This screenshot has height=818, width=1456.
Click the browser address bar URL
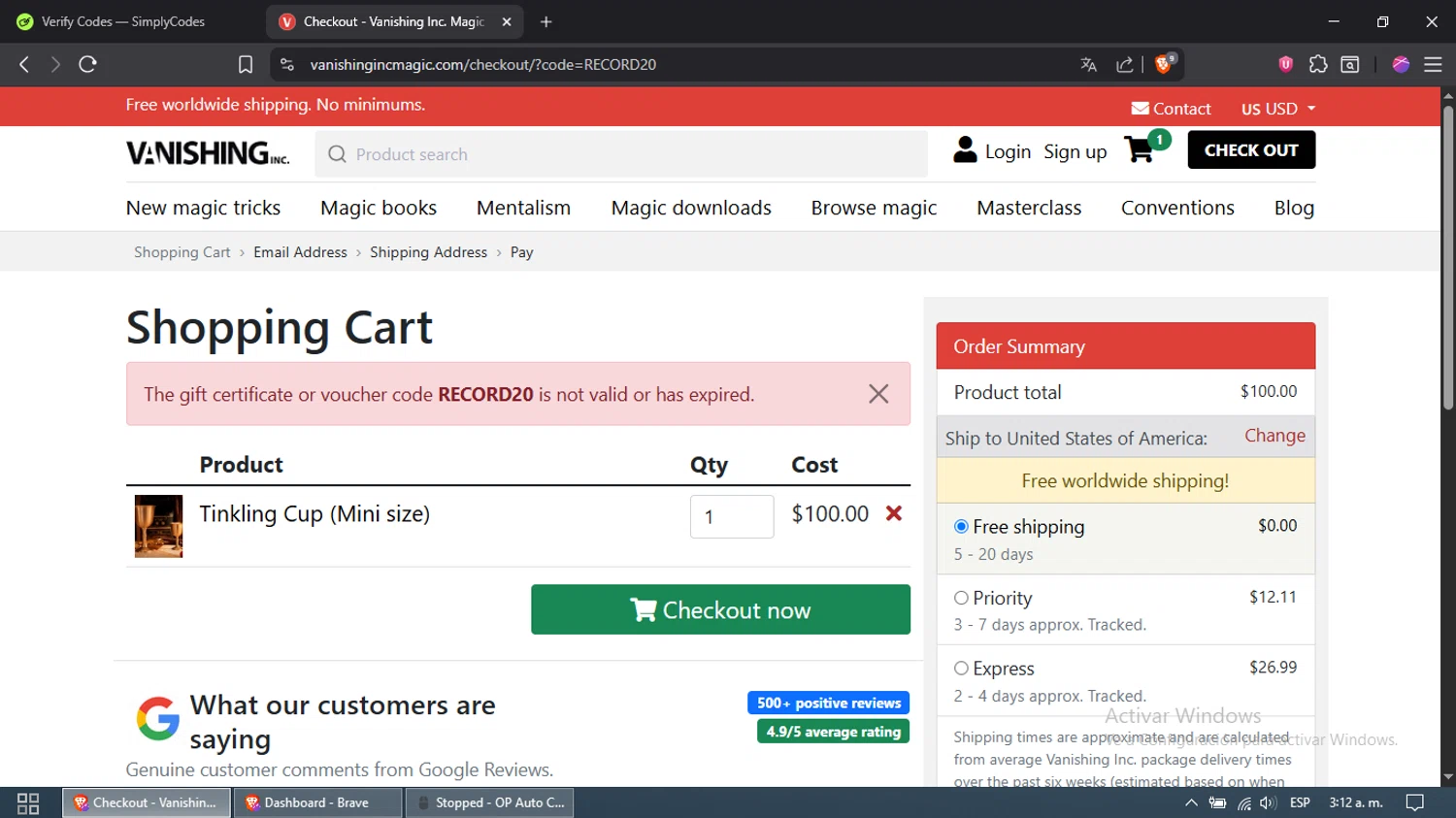pos(483,64)
